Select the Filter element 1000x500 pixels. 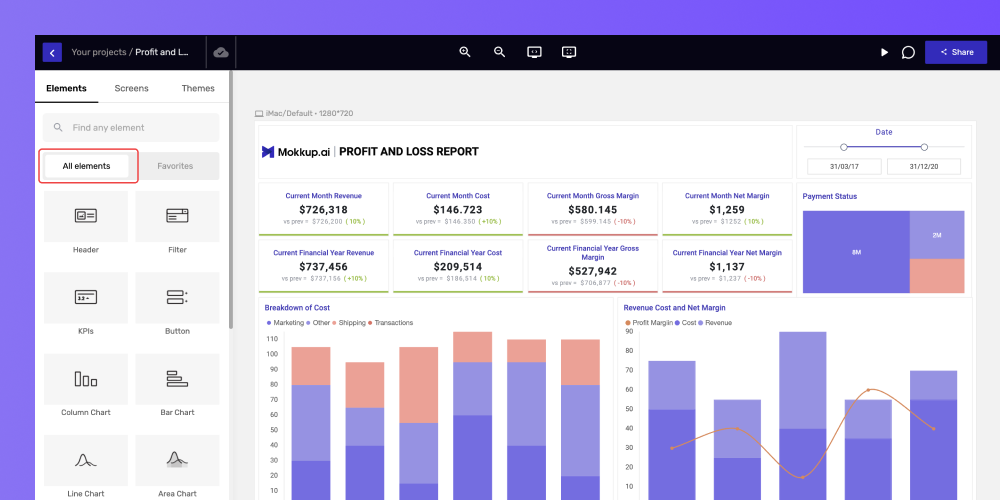click(177, 224)
